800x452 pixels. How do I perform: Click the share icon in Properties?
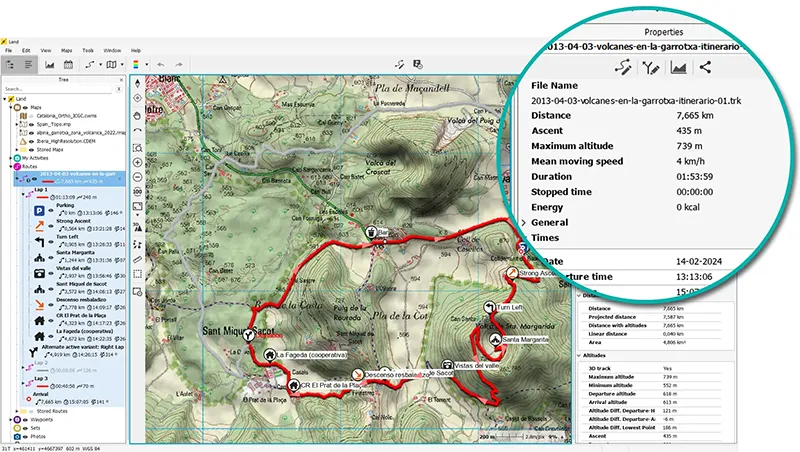pos(705,68)
